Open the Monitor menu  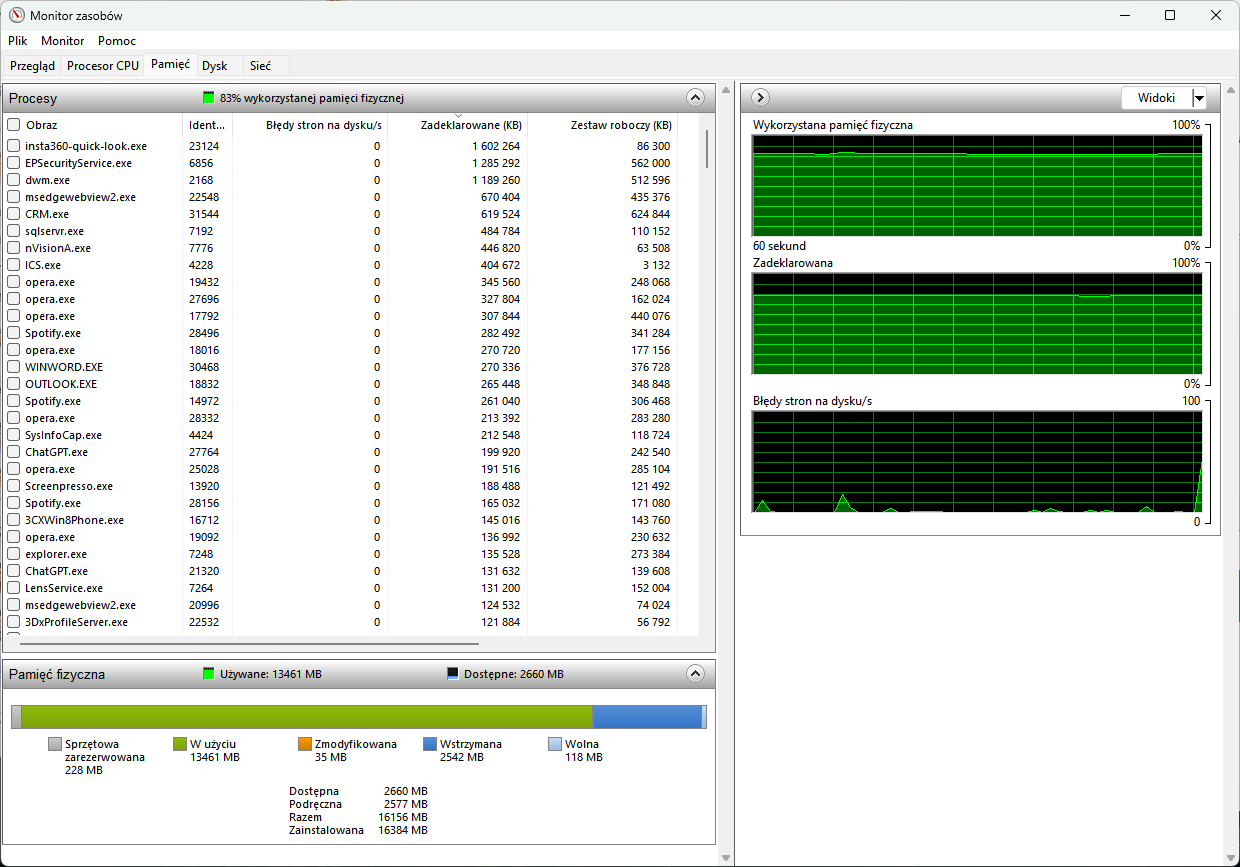(x=63, y=41)
